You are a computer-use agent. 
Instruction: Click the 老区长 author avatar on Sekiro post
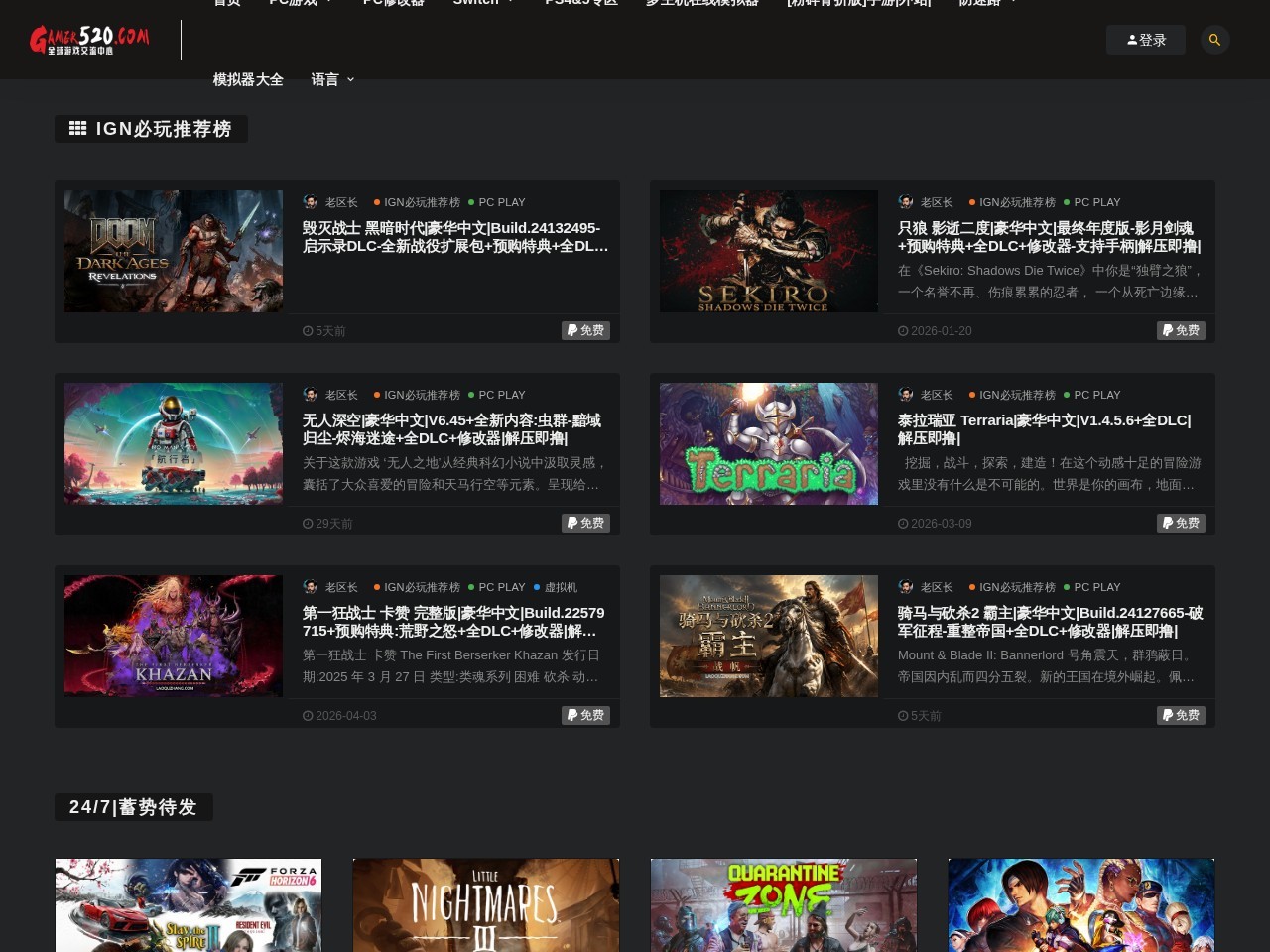(x=906, y=201)
